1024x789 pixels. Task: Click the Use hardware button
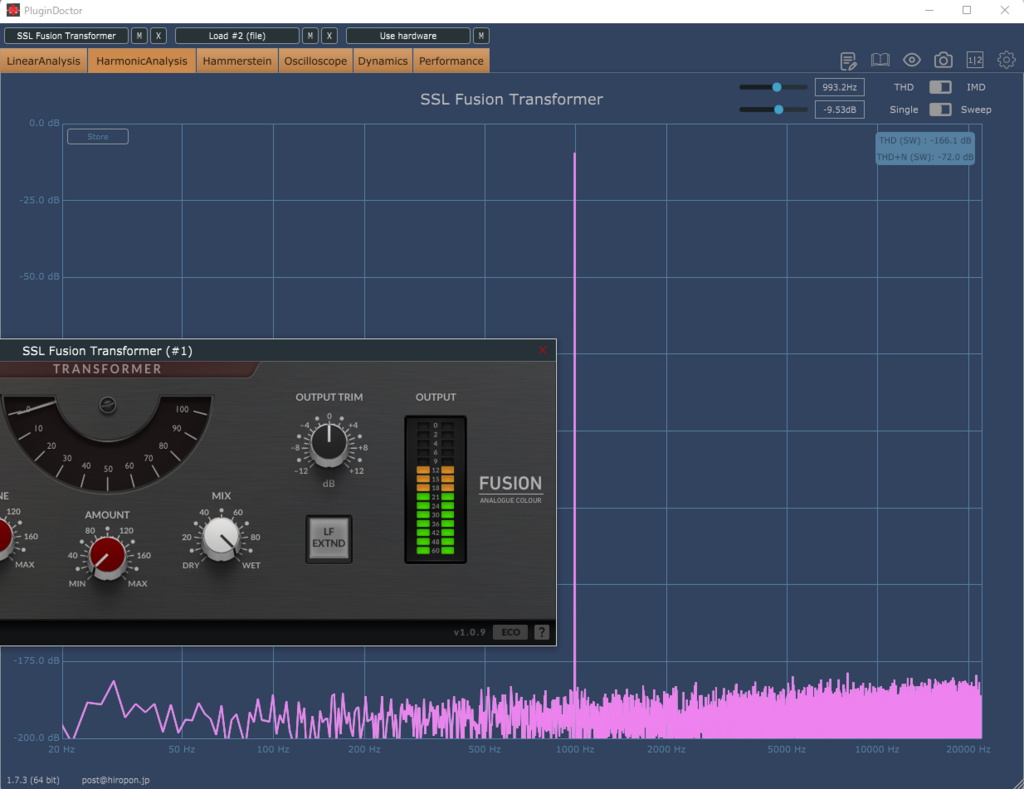click(x=408, y=36)
